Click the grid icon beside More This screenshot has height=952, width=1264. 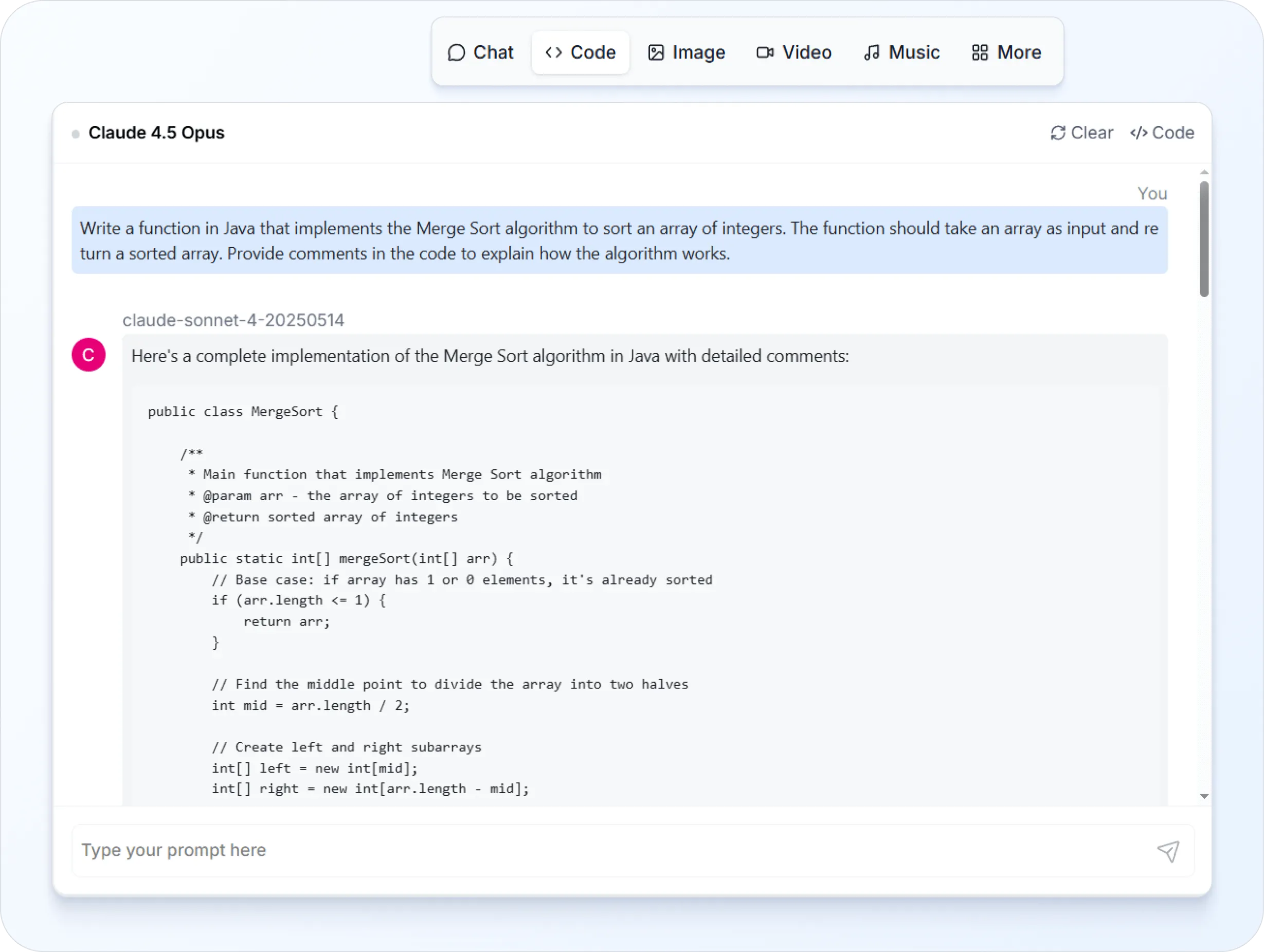(x=980, y=52)
